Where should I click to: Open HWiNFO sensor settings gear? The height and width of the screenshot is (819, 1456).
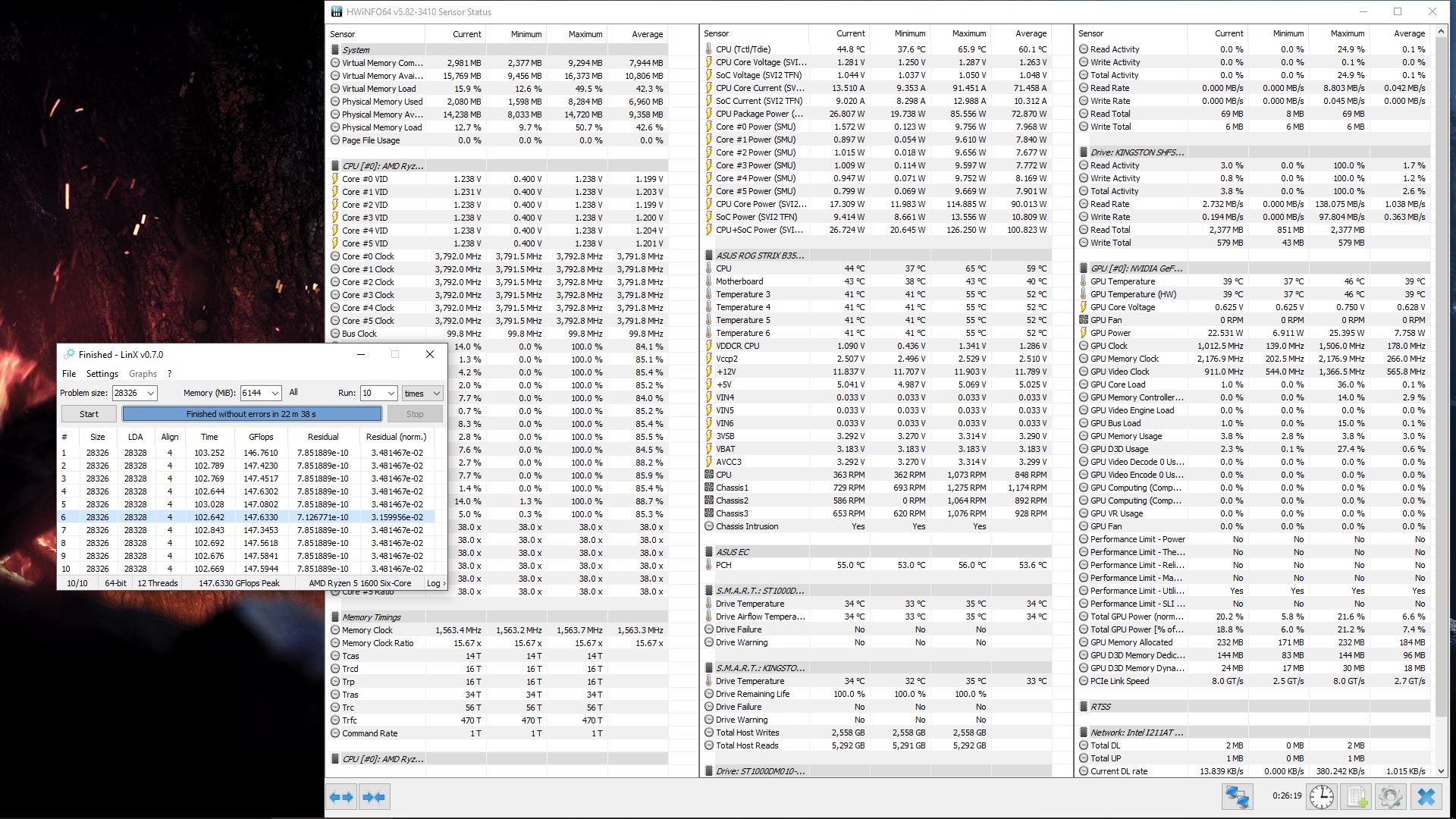click(1391, 797)
